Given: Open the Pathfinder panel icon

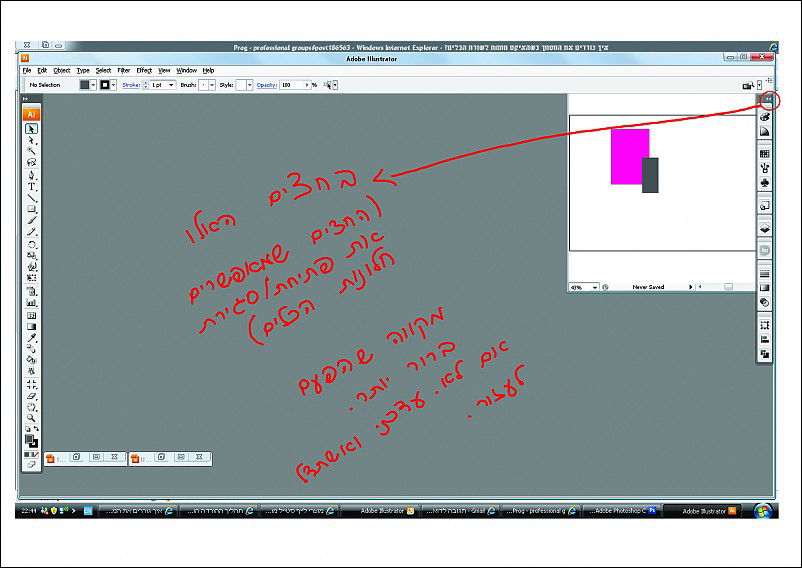Looking at the screenshot, I should pyautogui.click(x=765, y=354).
